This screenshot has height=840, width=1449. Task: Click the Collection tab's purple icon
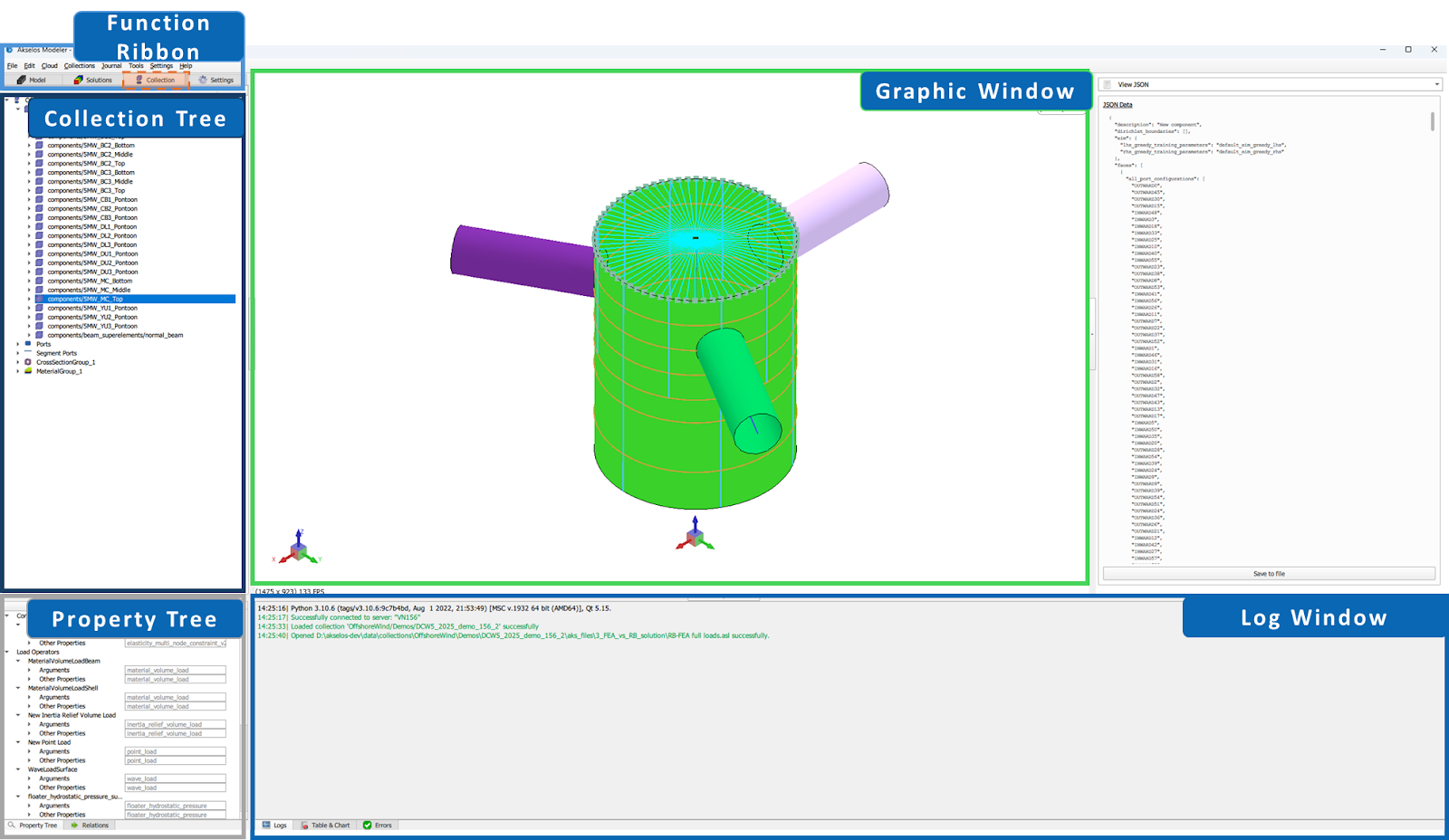pos(139,80)
